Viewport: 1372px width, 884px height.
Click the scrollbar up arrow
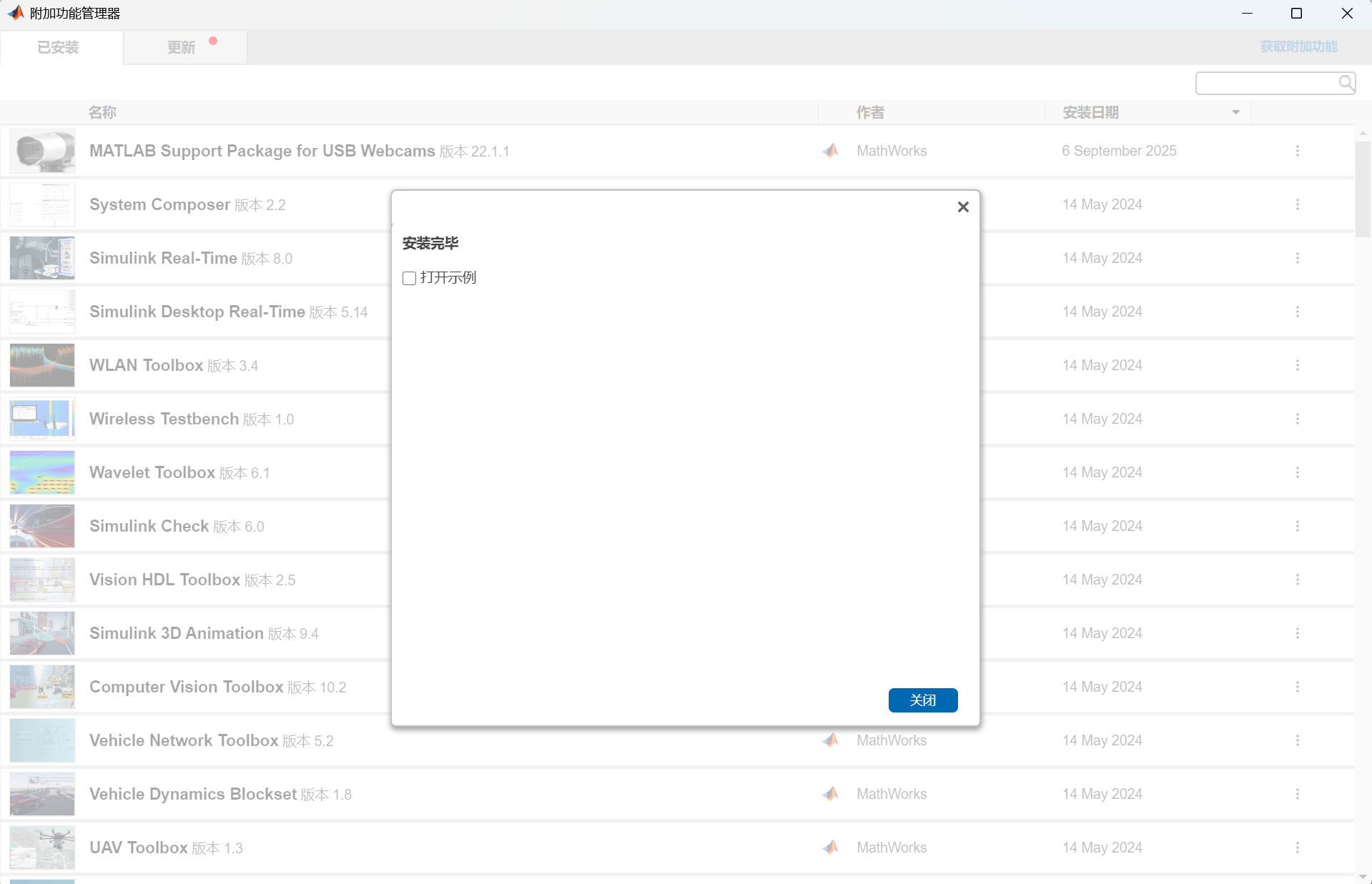pos(1363,133)
